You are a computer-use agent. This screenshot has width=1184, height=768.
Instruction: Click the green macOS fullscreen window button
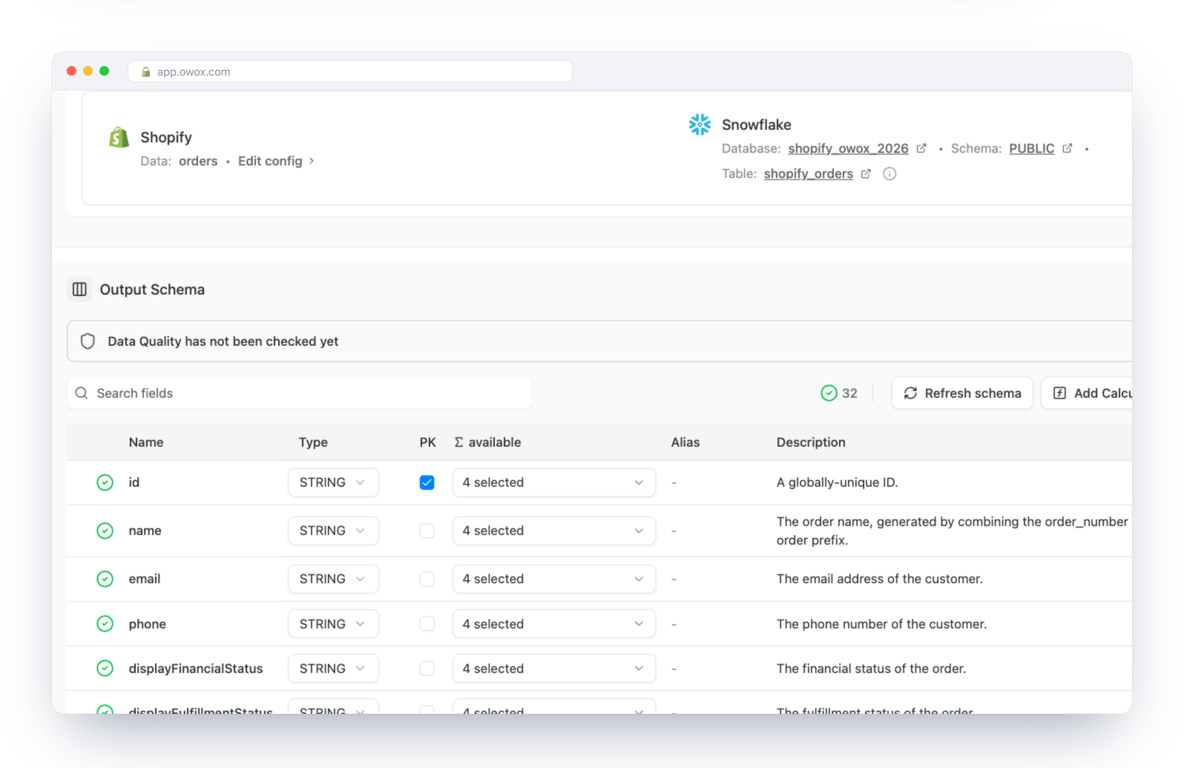104,71
